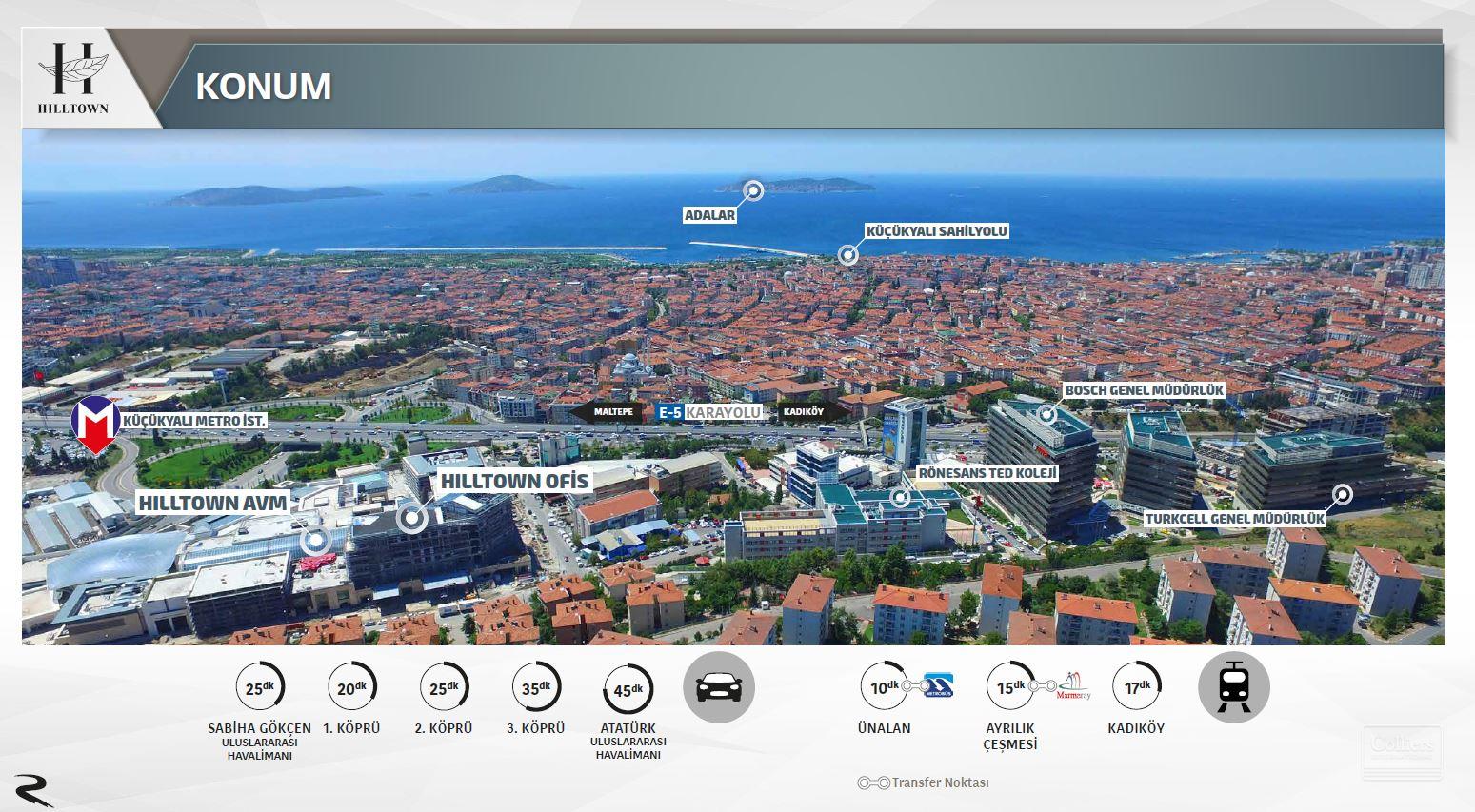Click the gray train icon
Image resolution: width=1475 pixels, height=812 pixels.
(x=1233, y=687)
